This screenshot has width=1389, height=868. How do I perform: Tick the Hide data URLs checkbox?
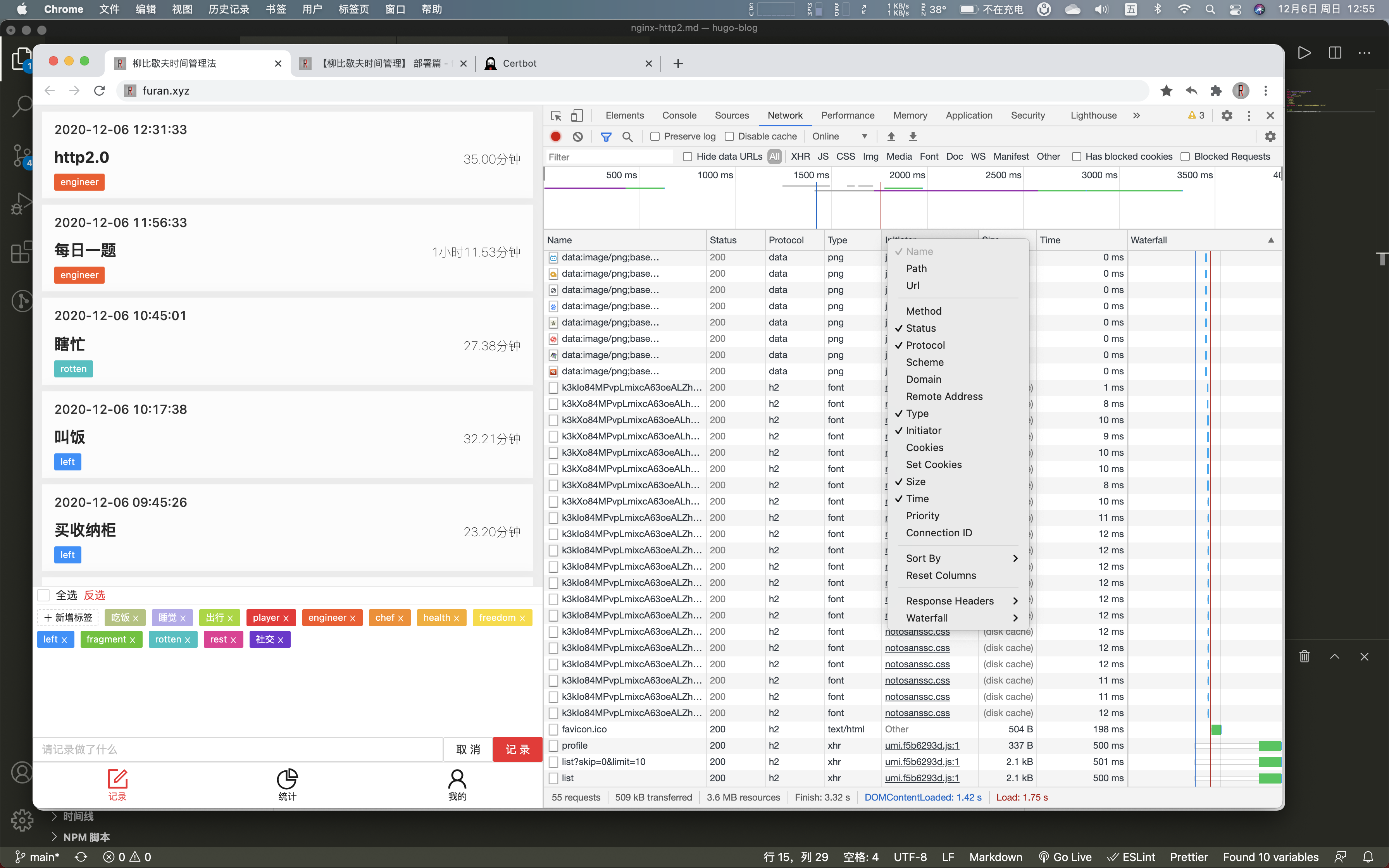[687, 156]
